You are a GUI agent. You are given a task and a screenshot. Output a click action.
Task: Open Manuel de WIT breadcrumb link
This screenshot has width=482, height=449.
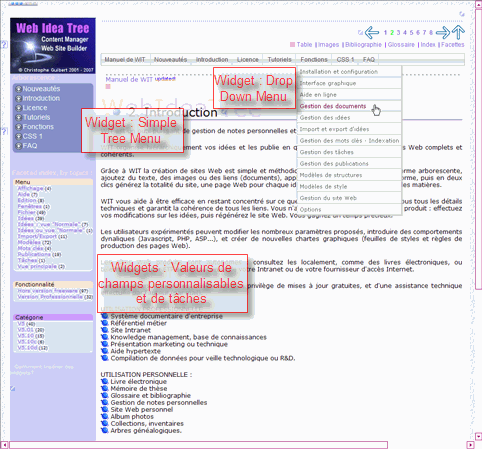point(129,79)
